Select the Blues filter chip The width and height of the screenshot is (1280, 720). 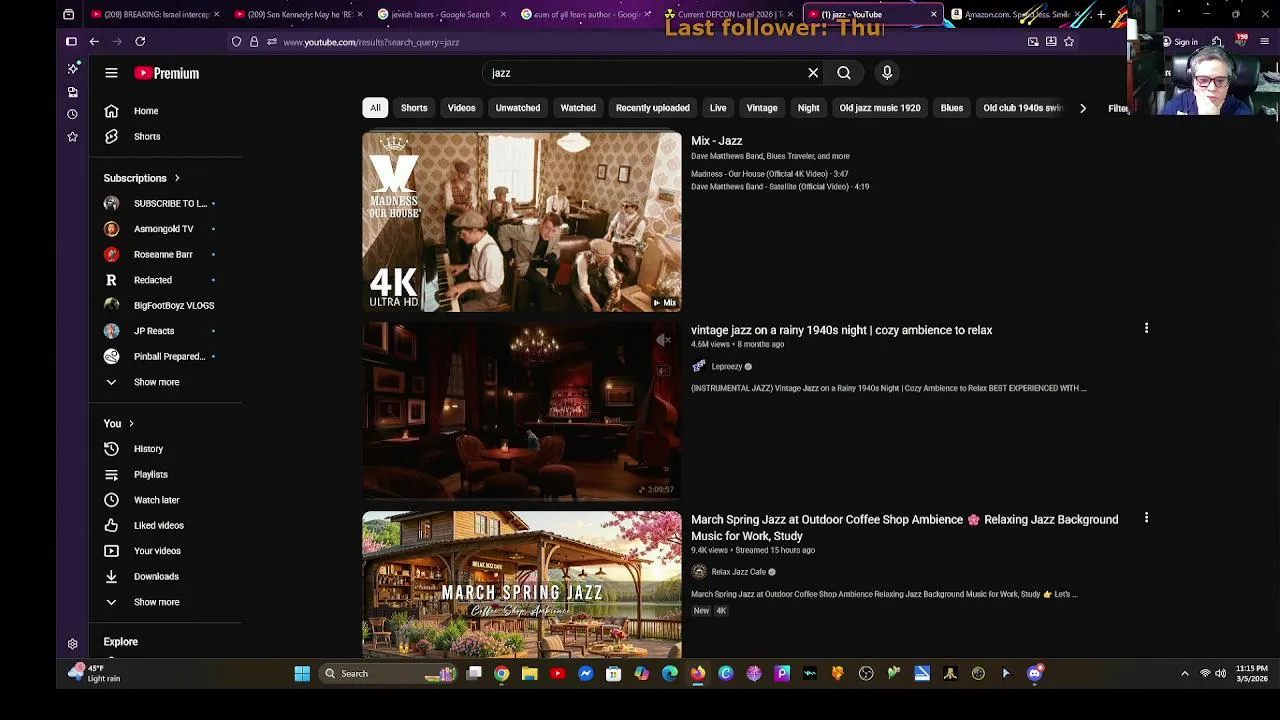pyautogui.click(x=951, y=108)
